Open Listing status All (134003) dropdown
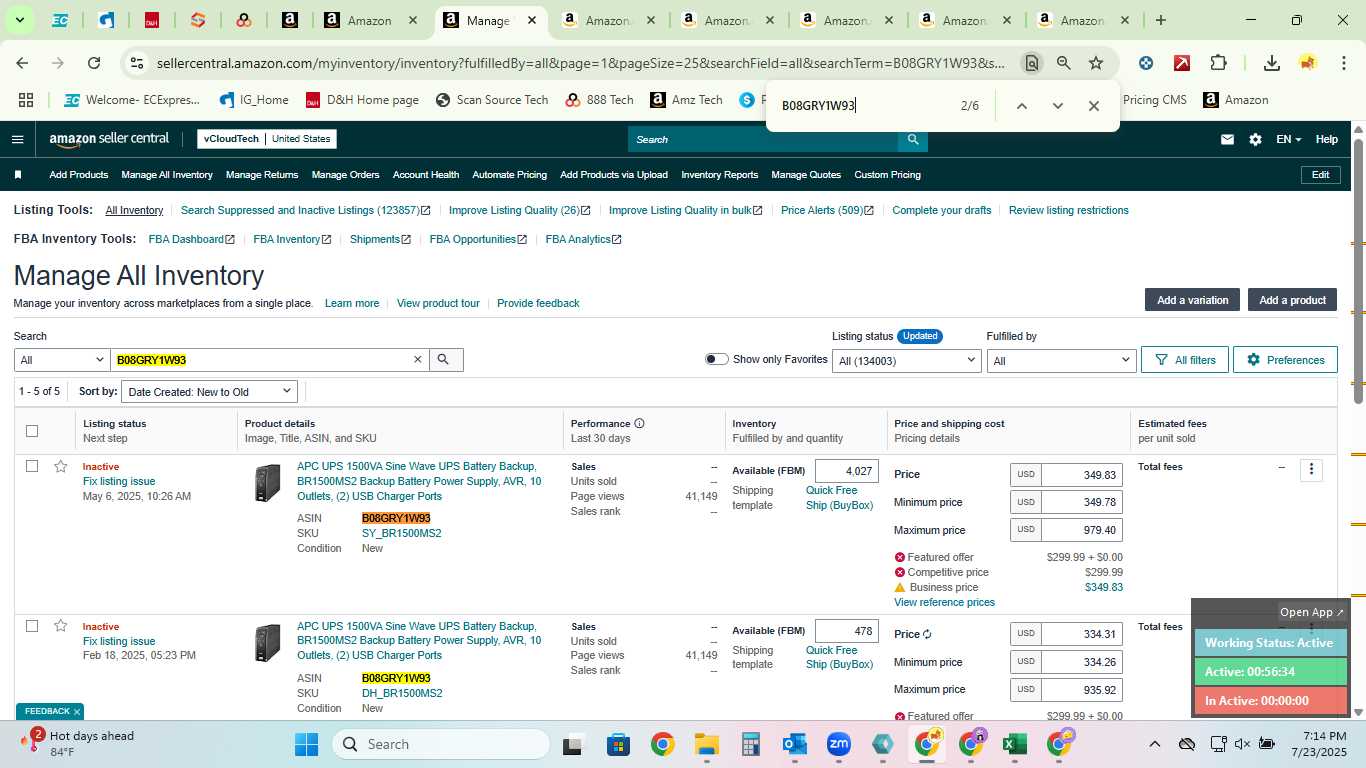This screenshot has width=1366, height=768. (x=907, y=360)
